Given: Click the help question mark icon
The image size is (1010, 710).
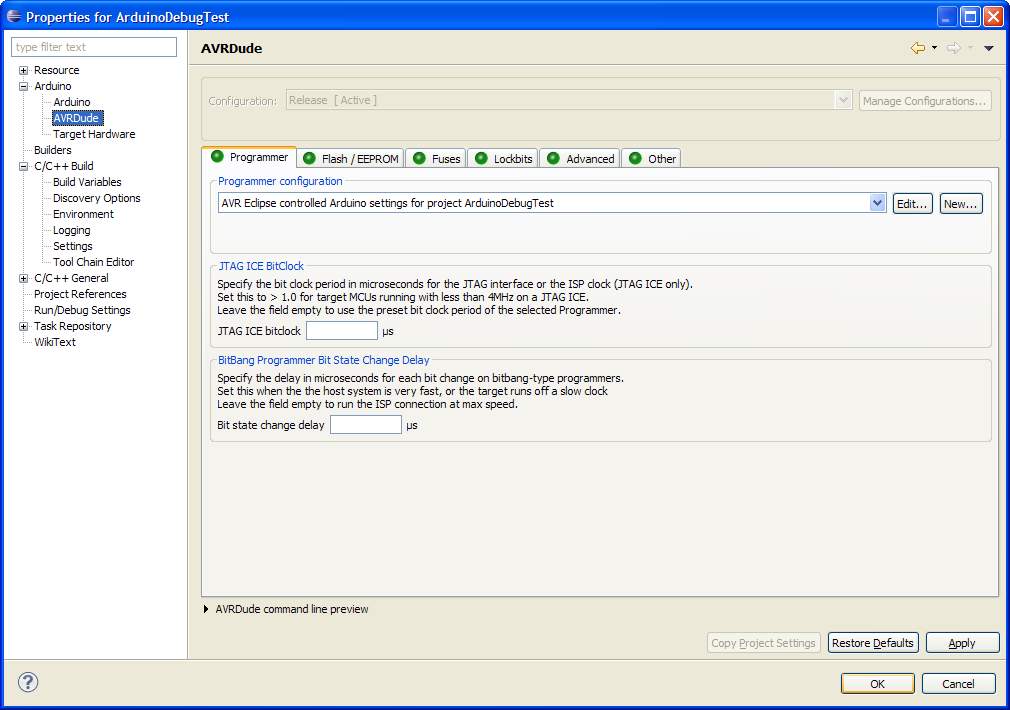Looking at the screenshot, I should (x=28, y=683).
